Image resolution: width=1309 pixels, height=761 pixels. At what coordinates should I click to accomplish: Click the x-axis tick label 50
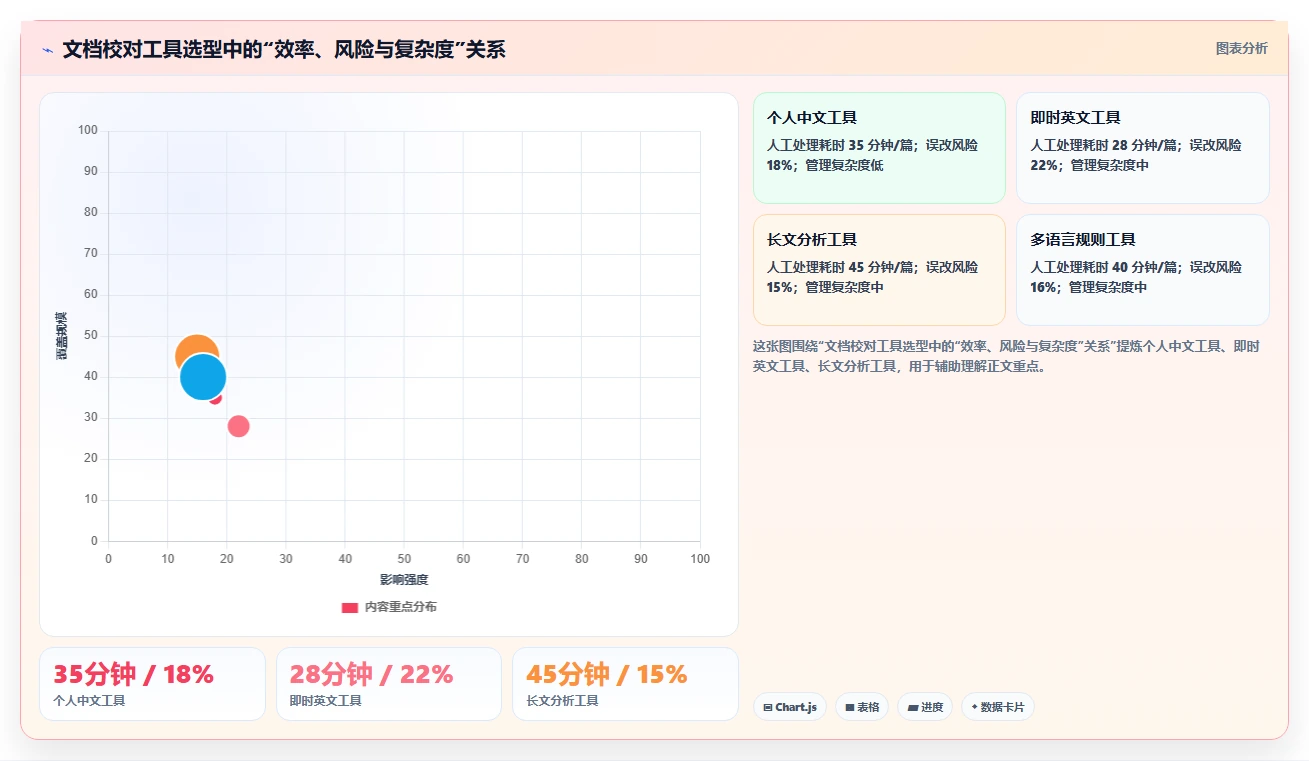404,559
